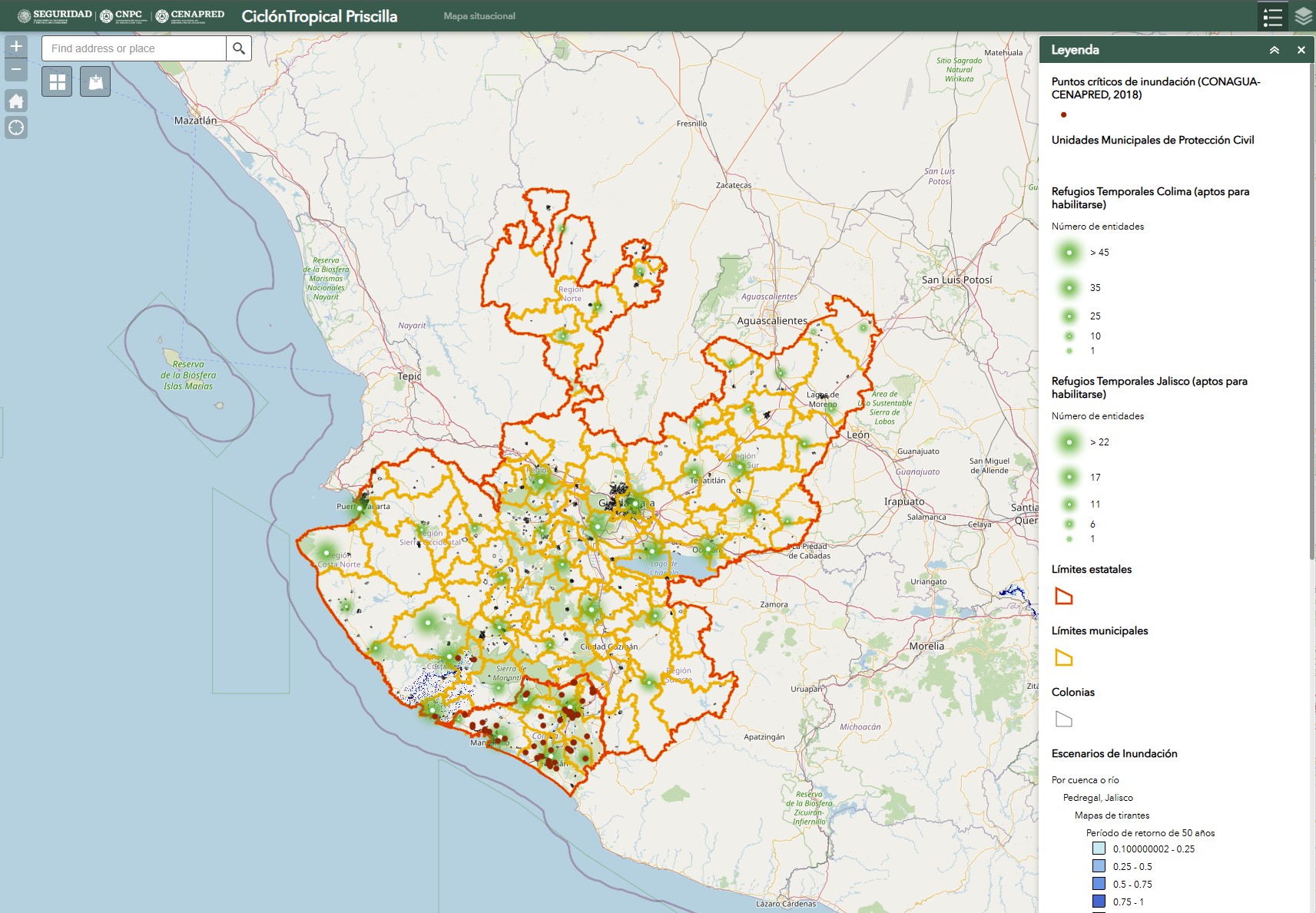
Task: Focus the Find address or place field
Action: pos(134,48)
